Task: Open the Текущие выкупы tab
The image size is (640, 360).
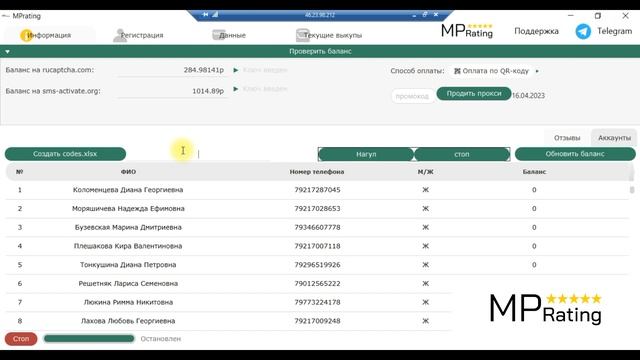Action: (x=332, y=35)
